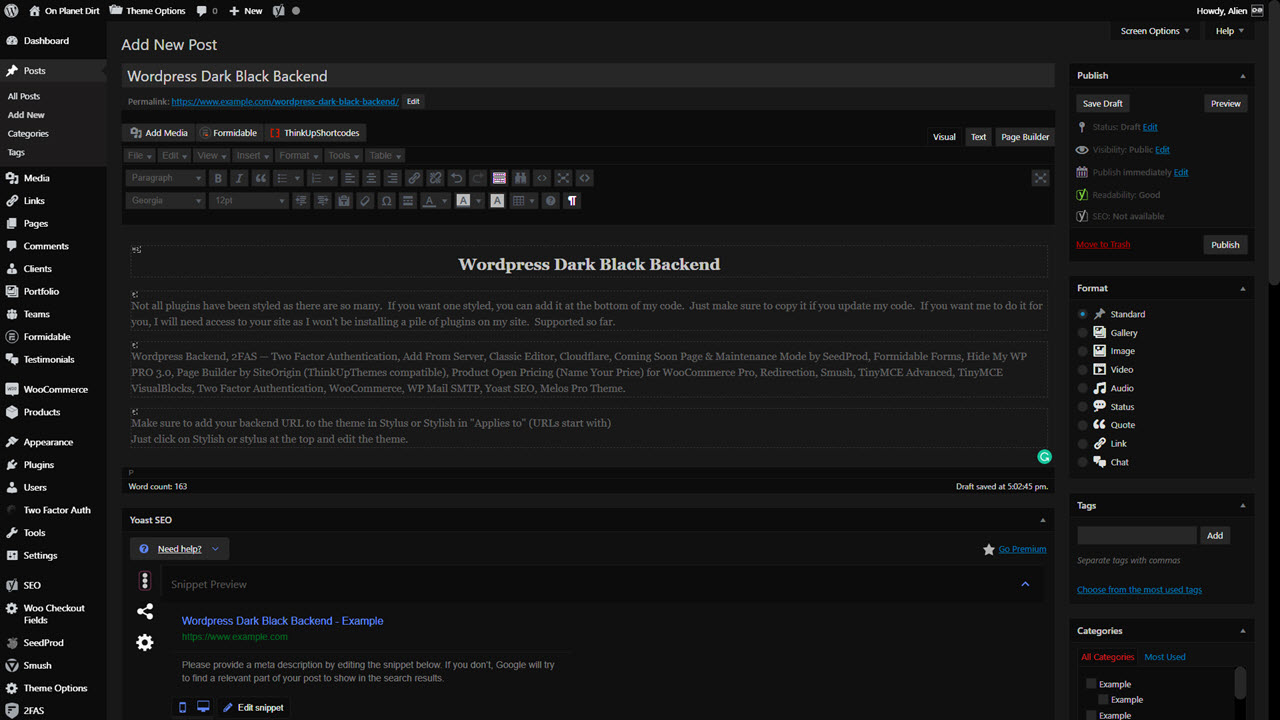The height and width of the screenshot is (720, 1280).
Task: Expand the Help tab dropdown
Action: pyautogui.click(x=1229, y=31)
